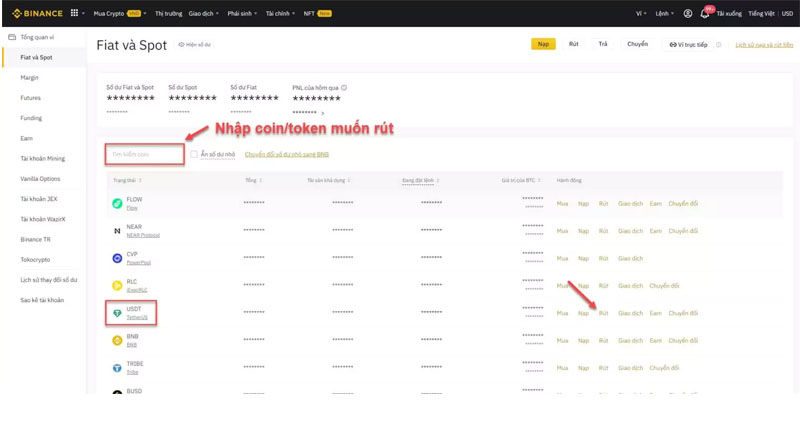Open Binance TR in sidebar
The image size is (800, 428).
pyautogui.click(x=35, y=239)
